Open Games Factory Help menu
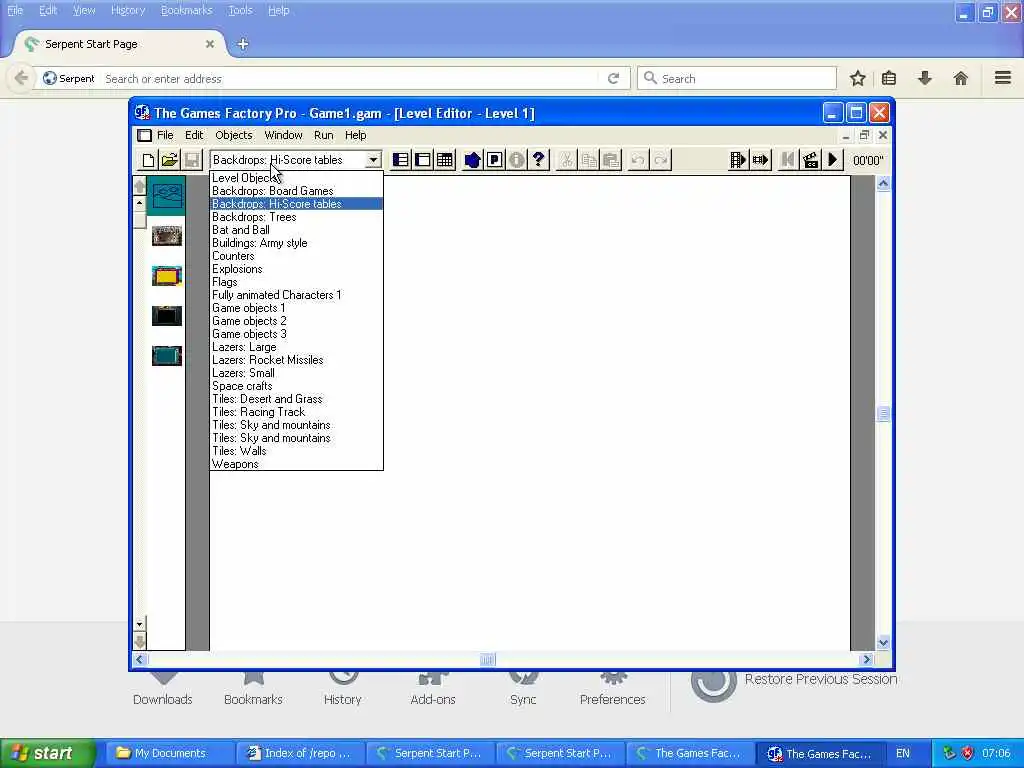This screenshot has height=768, width=1024. [355, 135]
